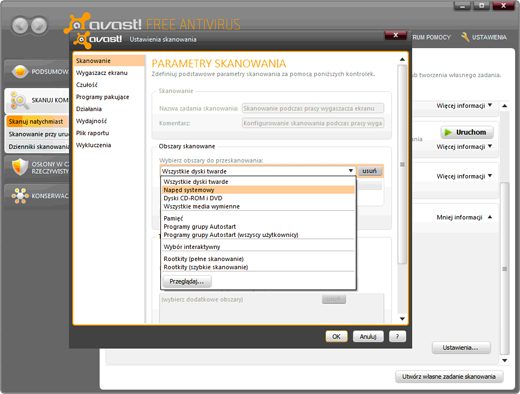520x394 pixels.
Task: Click the Konserwacja gear-cluster icon
Action: coord(20,196)
